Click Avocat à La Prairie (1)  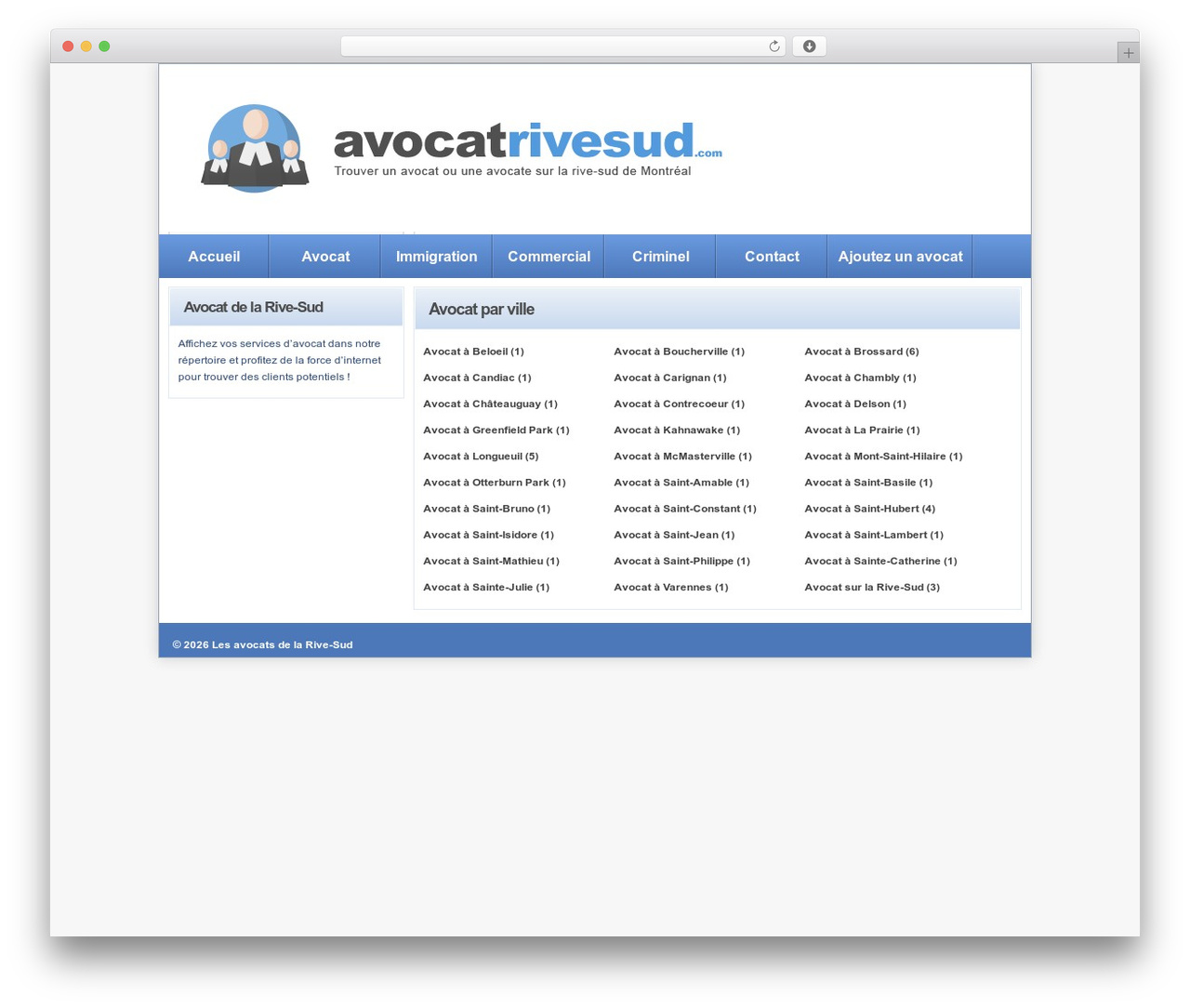pos(862,430)
